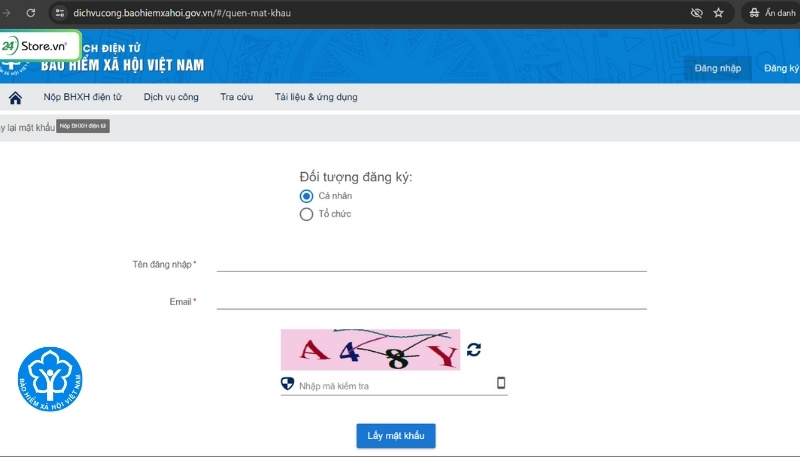The height and width of the screenshot is (457, 800).
Task: Go to home via house icon
Action: point(15,97)
